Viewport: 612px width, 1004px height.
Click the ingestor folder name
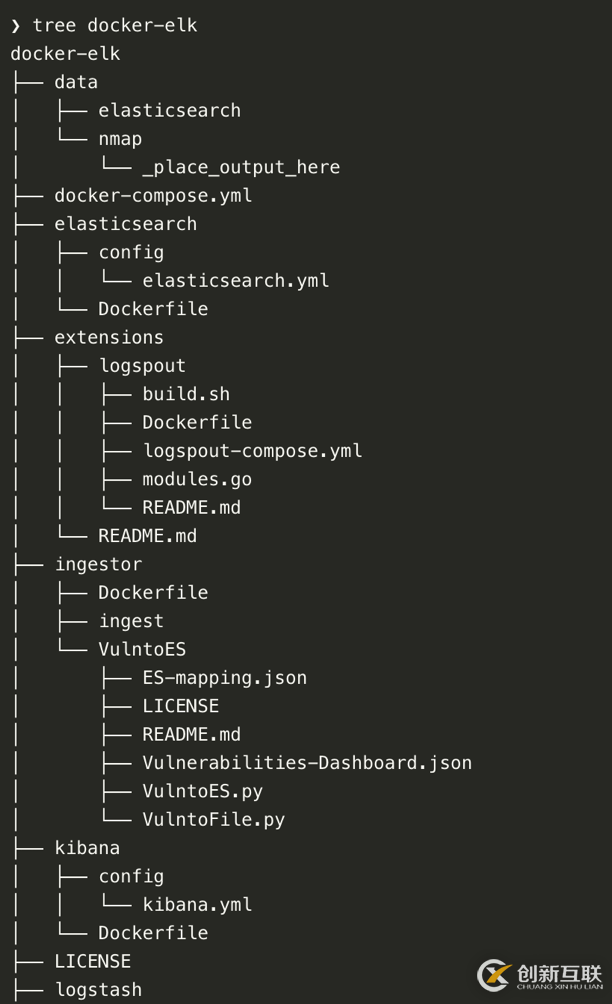click(98, 564)
